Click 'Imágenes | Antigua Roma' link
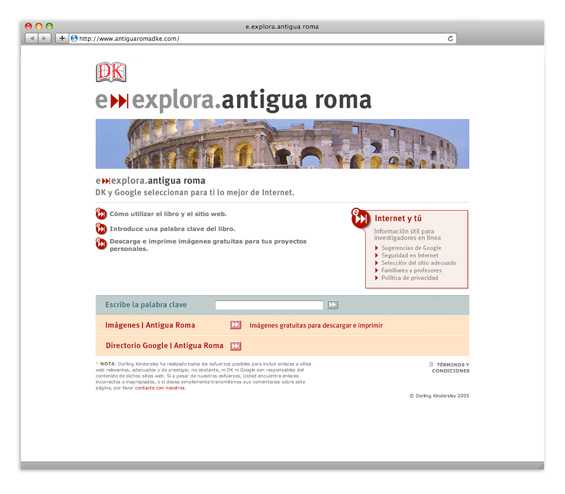This screenshot has width=565, height=494. click(150, 325)
